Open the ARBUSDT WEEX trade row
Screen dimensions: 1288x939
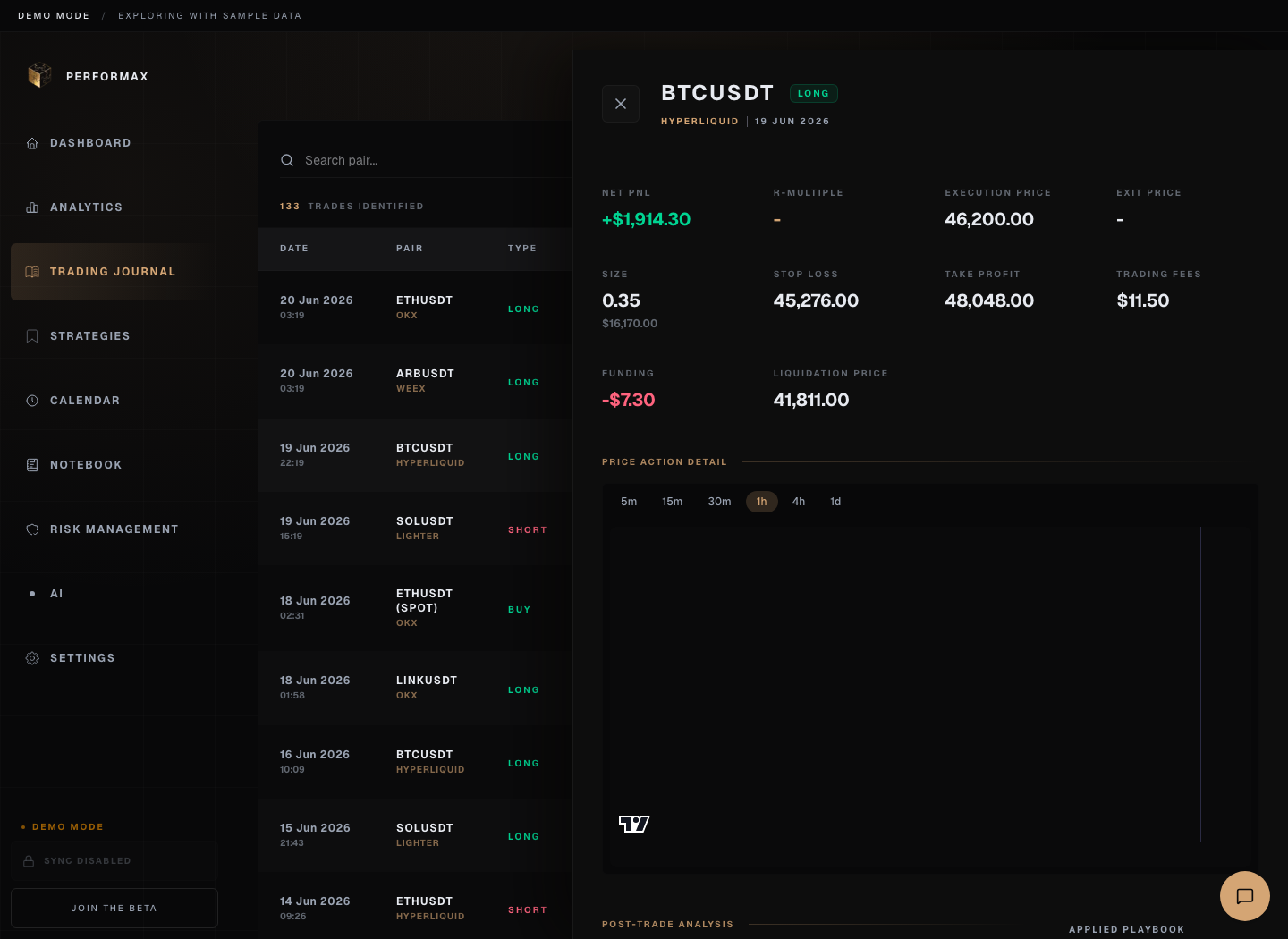[415, 381]
